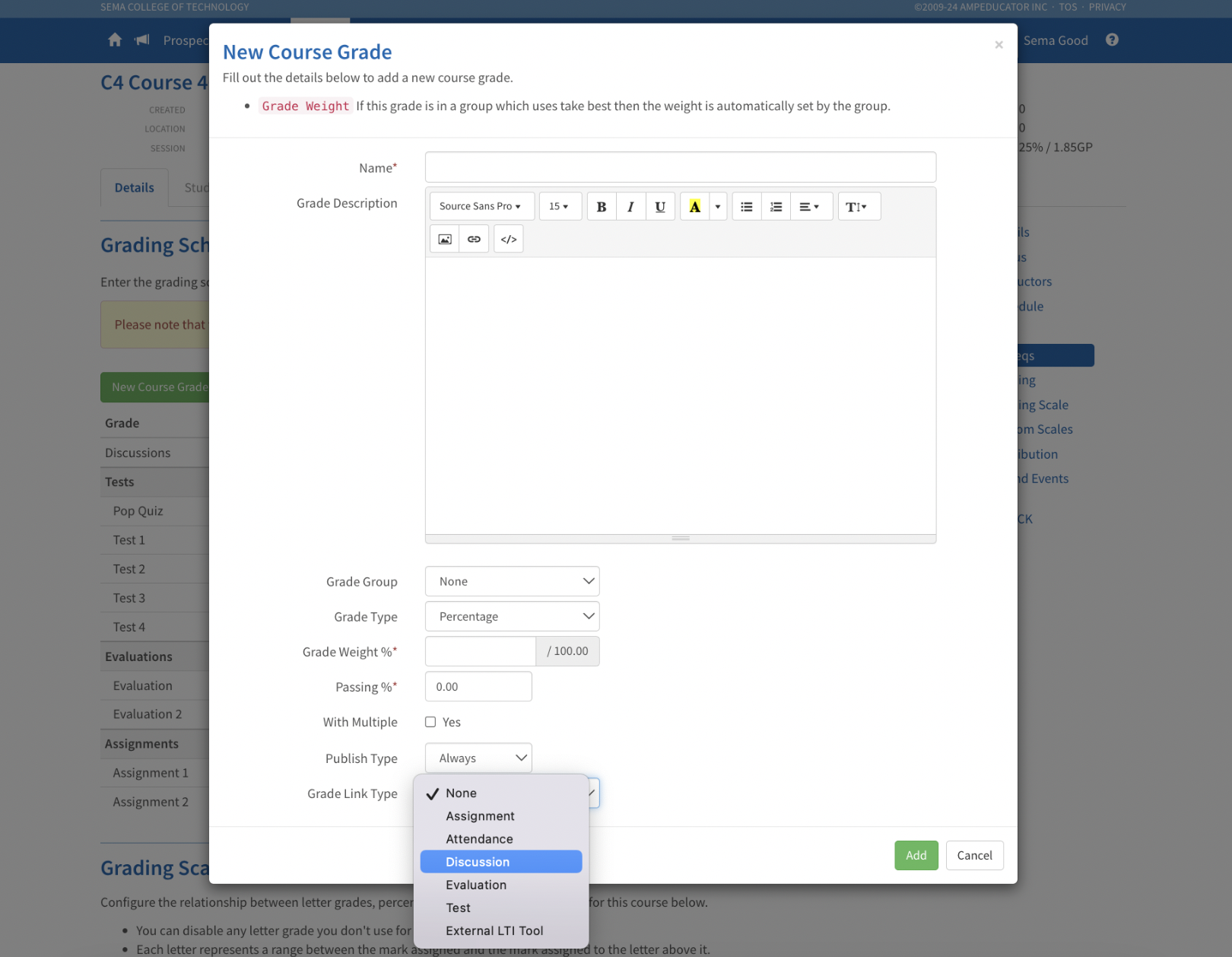The width and height of the screenshot is (1232, 957).
Task: Create an ordered numbered list
Action: tap(776, 207)
